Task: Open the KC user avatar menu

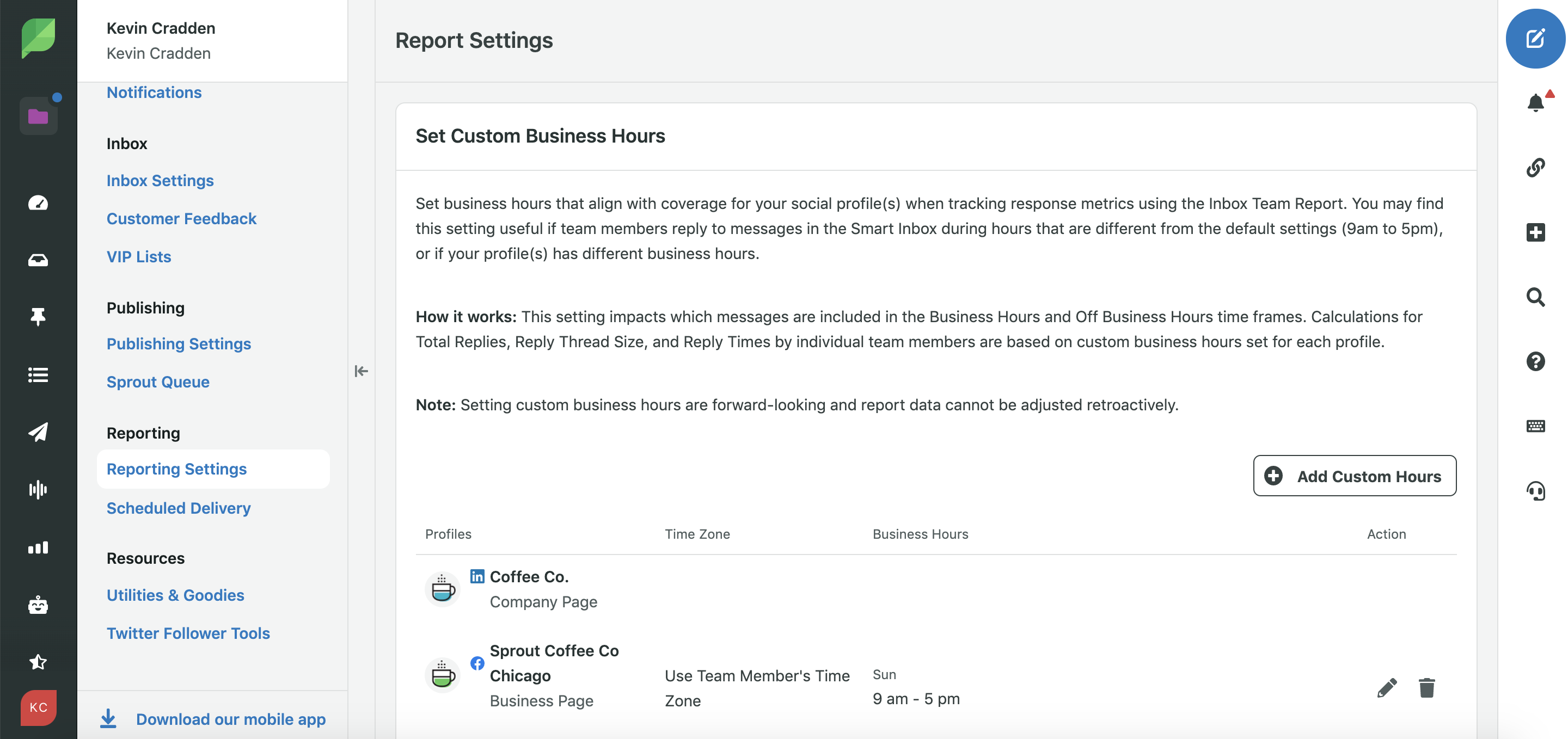Action: click(38, 707)
